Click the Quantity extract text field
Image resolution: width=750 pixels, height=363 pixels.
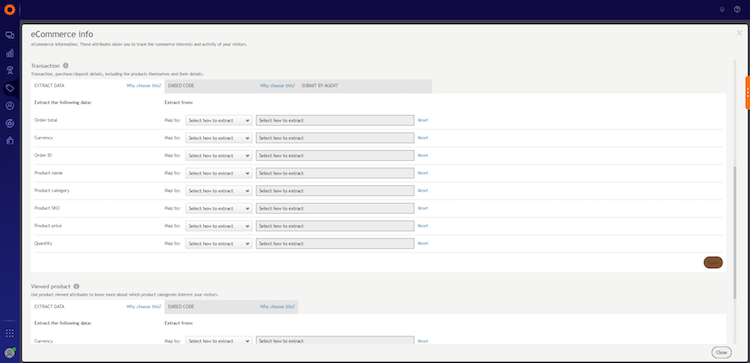point(335,243)
